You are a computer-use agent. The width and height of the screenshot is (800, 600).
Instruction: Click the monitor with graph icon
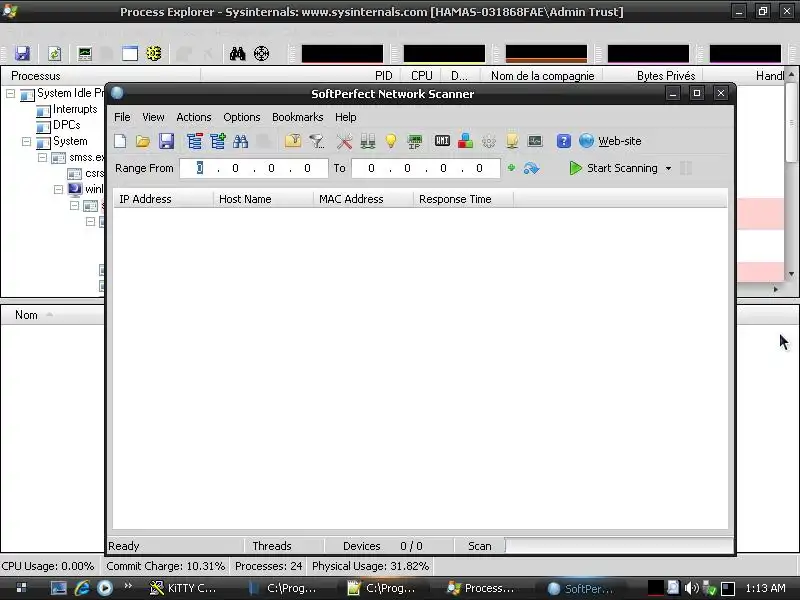coord(535,141)
